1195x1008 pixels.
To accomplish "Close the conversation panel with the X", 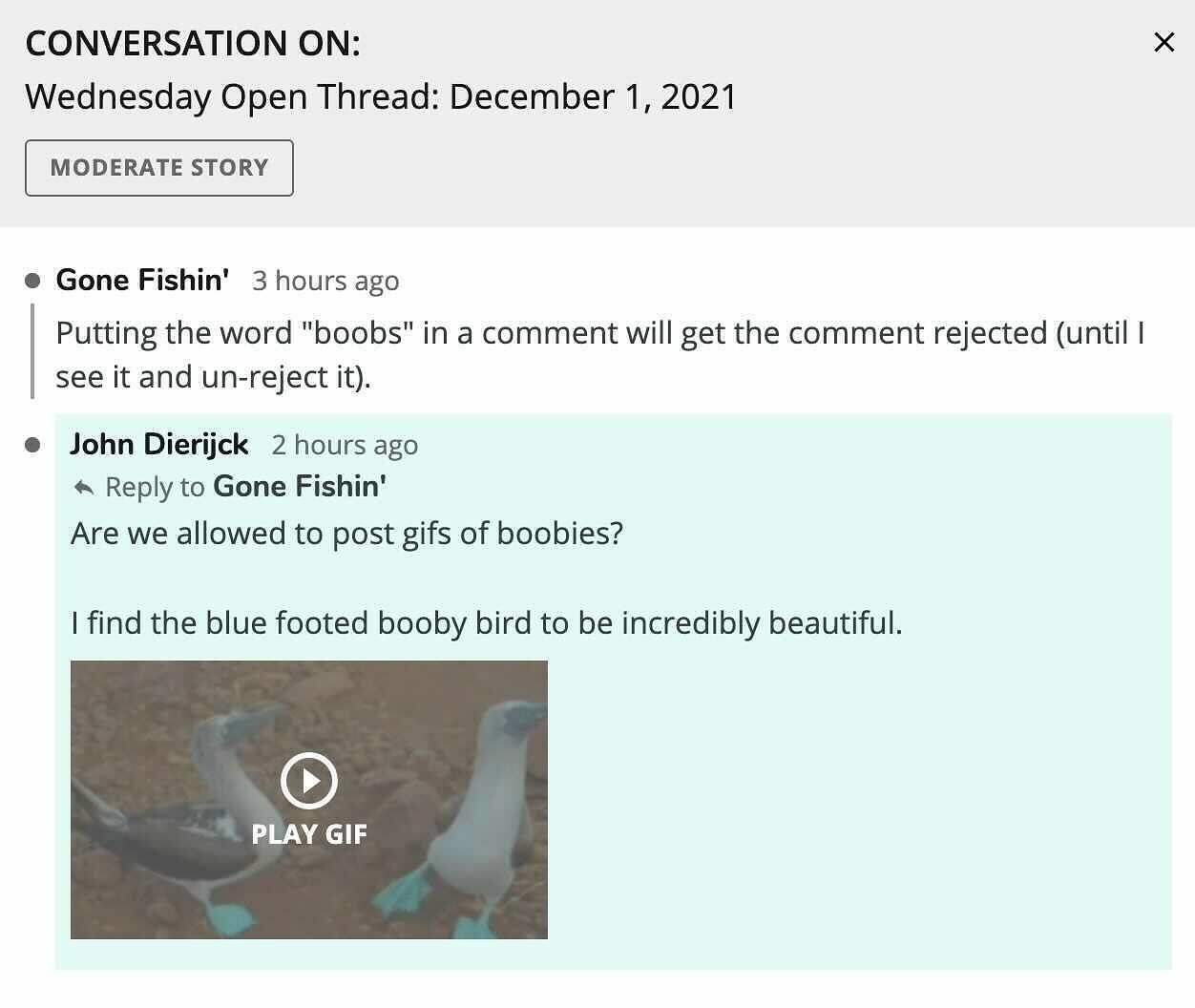I will coord(1164,42).
